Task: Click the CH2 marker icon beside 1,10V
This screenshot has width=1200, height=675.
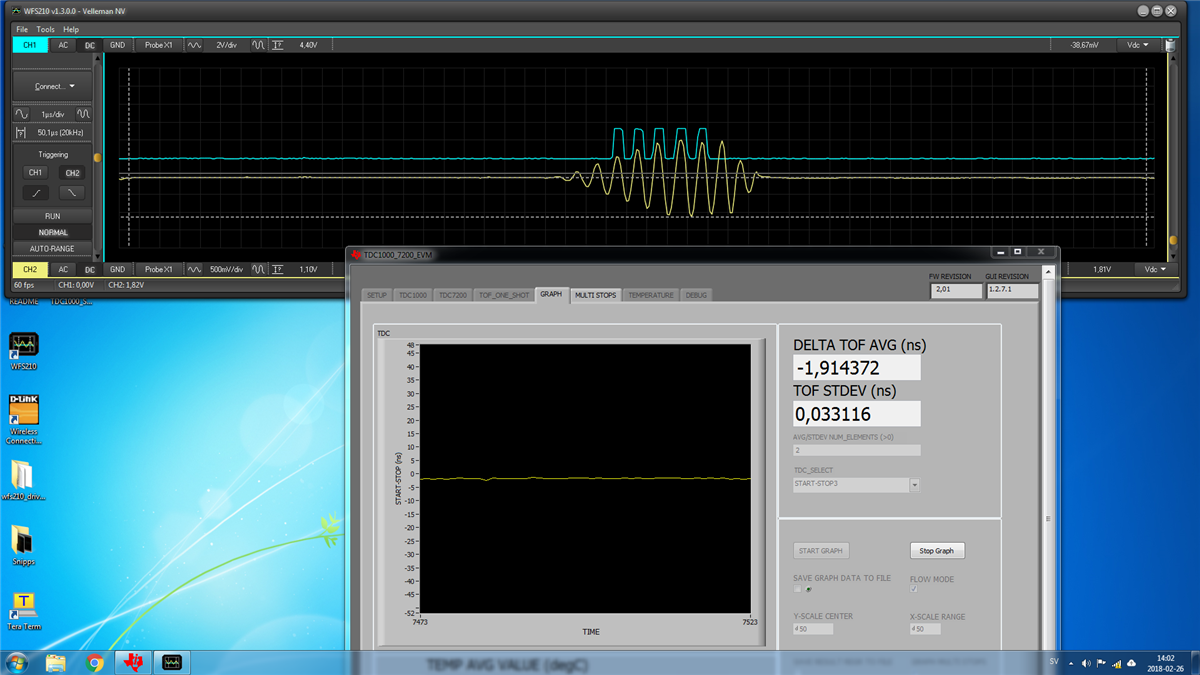Action: (x=277, y=269)
